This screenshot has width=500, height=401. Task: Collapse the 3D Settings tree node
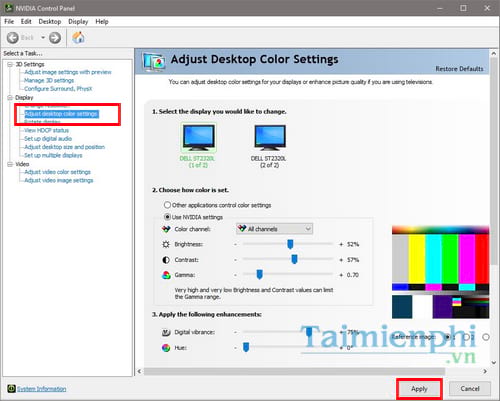tap(10, 64)
